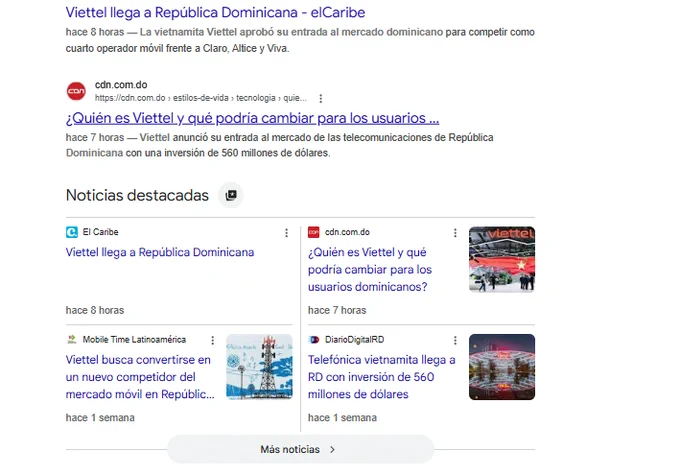Click the Noticias destacadas collection icon
This screenshot has width=680, height=475.
(231, 195)
